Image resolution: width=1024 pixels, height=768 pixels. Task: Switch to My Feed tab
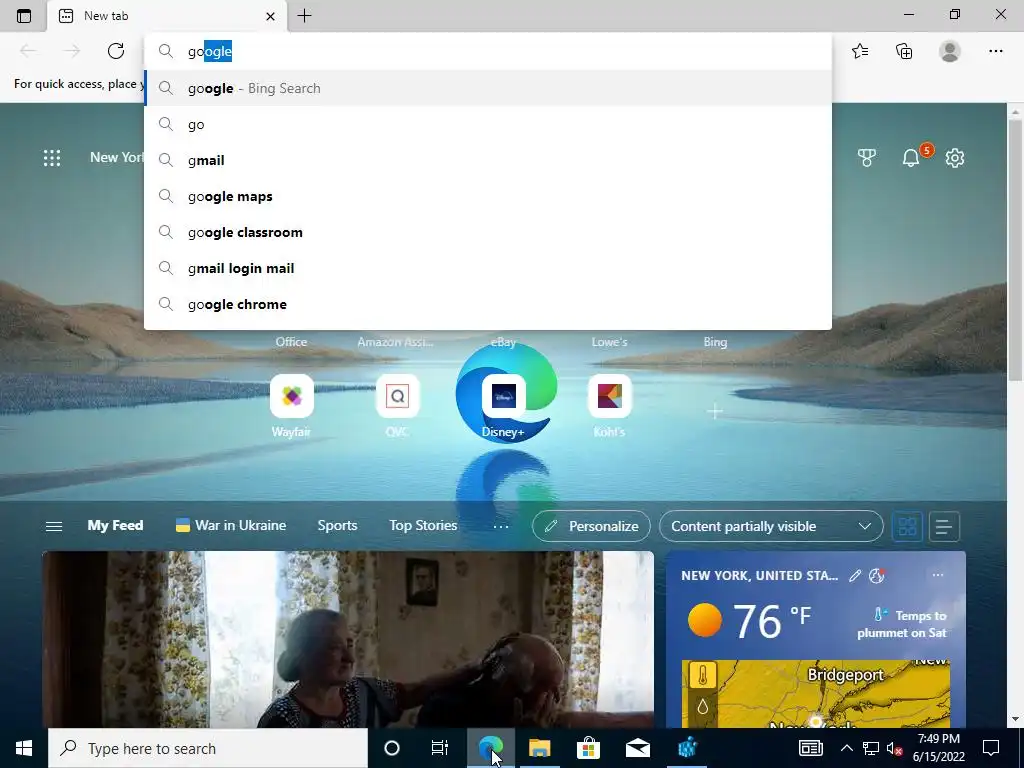[x=115, y=526]
